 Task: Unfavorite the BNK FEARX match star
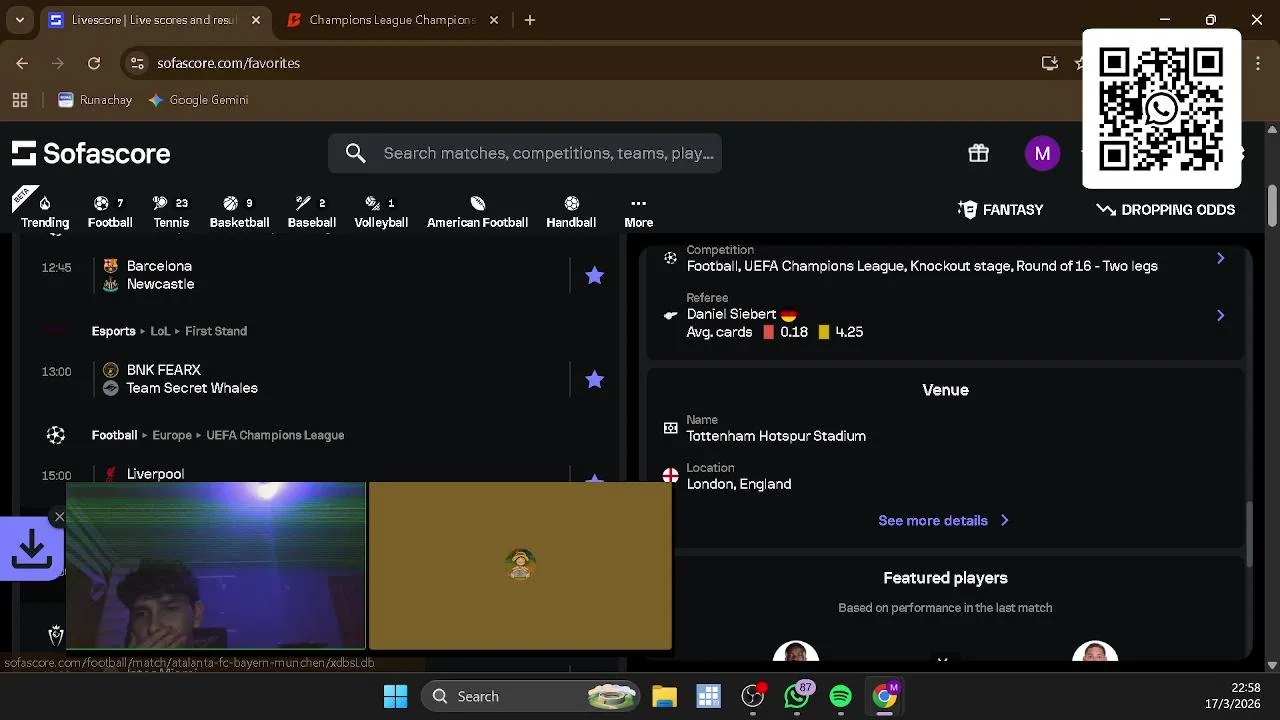click(x=594, y=379)
